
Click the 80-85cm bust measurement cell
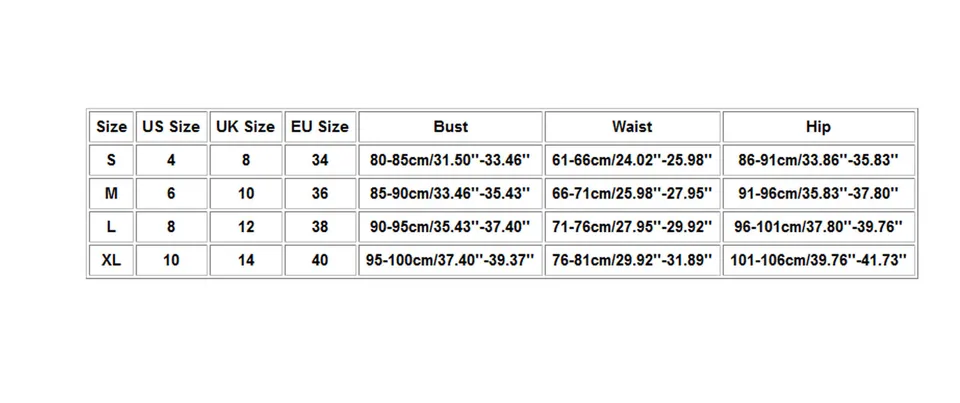click(x=451, y=160)
